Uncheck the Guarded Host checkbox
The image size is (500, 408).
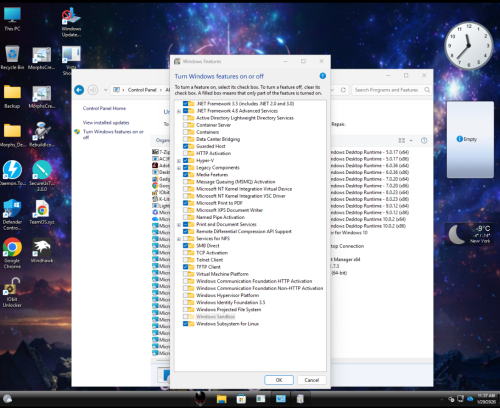185,146
